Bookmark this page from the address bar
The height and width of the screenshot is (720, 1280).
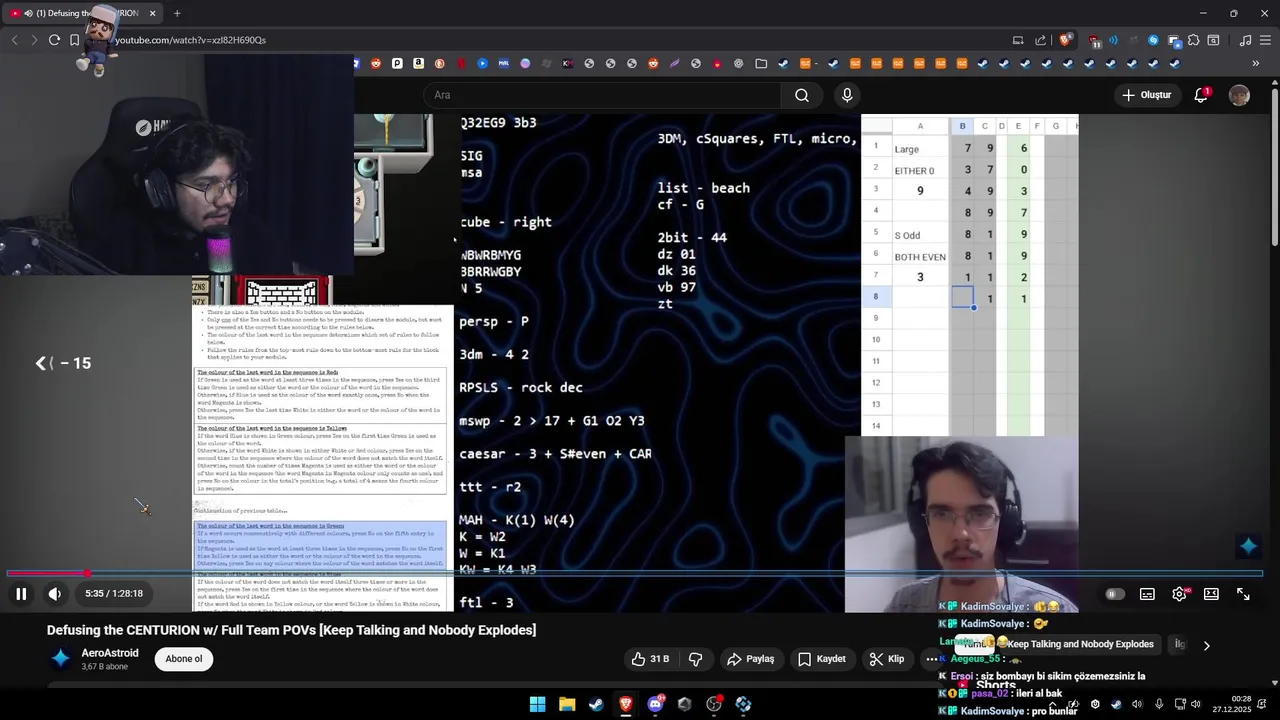[x=74, y=40]
